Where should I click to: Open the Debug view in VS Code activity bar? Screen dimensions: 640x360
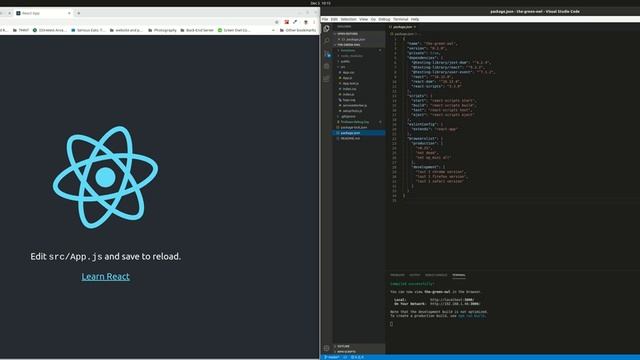pos(327,66)
